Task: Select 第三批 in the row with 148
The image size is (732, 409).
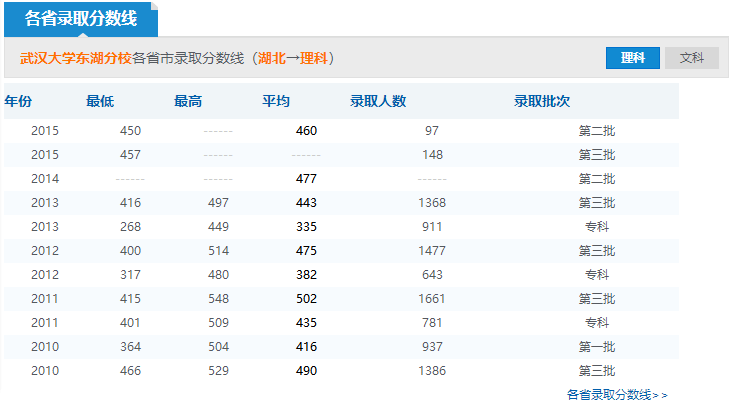Action: [x=597, y=155]
